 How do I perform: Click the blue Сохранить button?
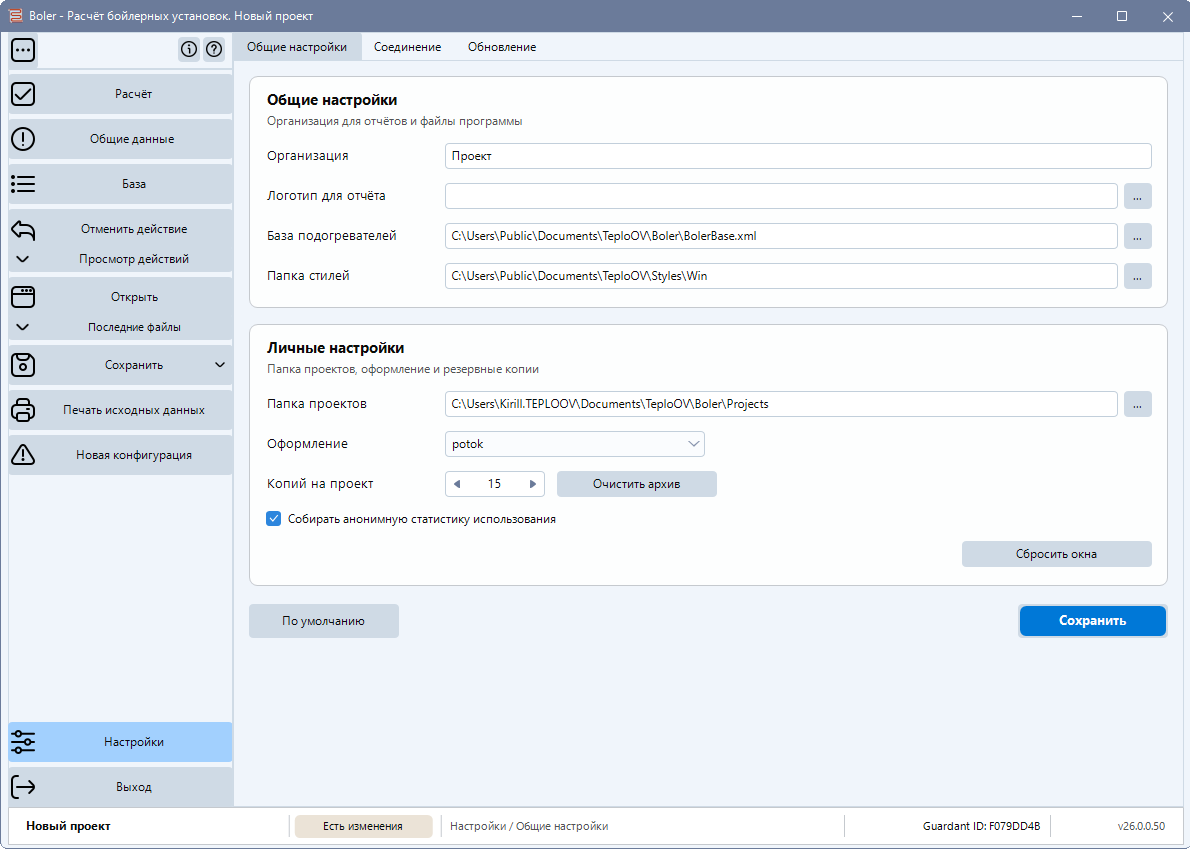1092,621
